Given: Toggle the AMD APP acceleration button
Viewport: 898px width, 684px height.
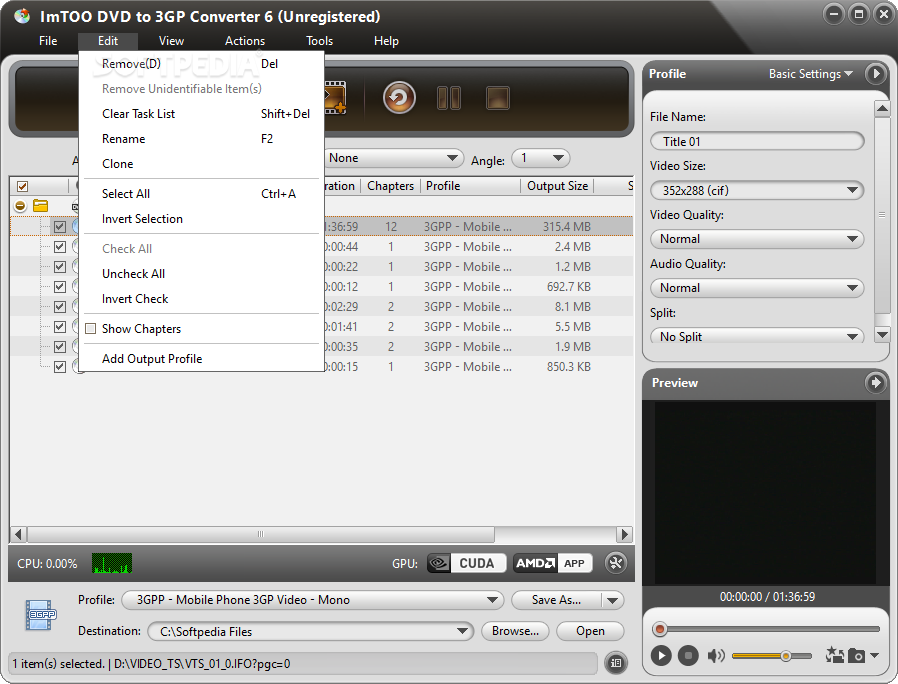Looking at the screenshot, I should tap(553, 563).
